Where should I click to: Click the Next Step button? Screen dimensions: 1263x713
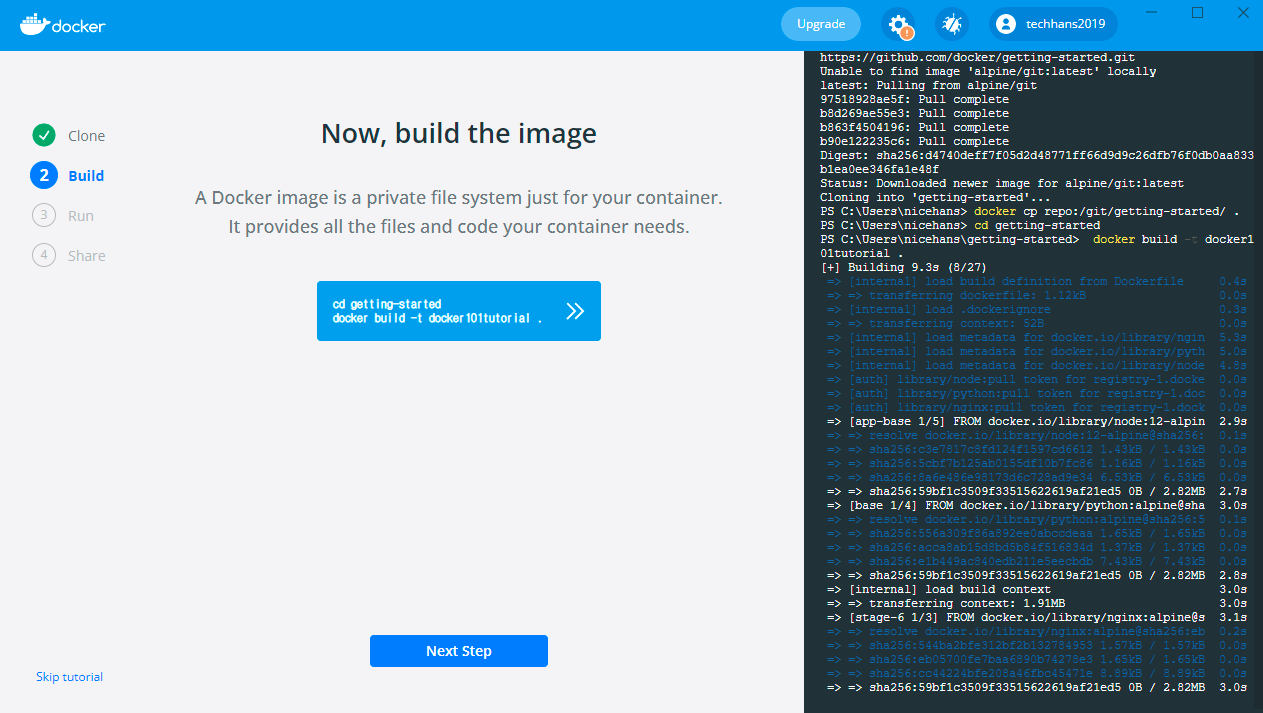(x=459, y=651)
